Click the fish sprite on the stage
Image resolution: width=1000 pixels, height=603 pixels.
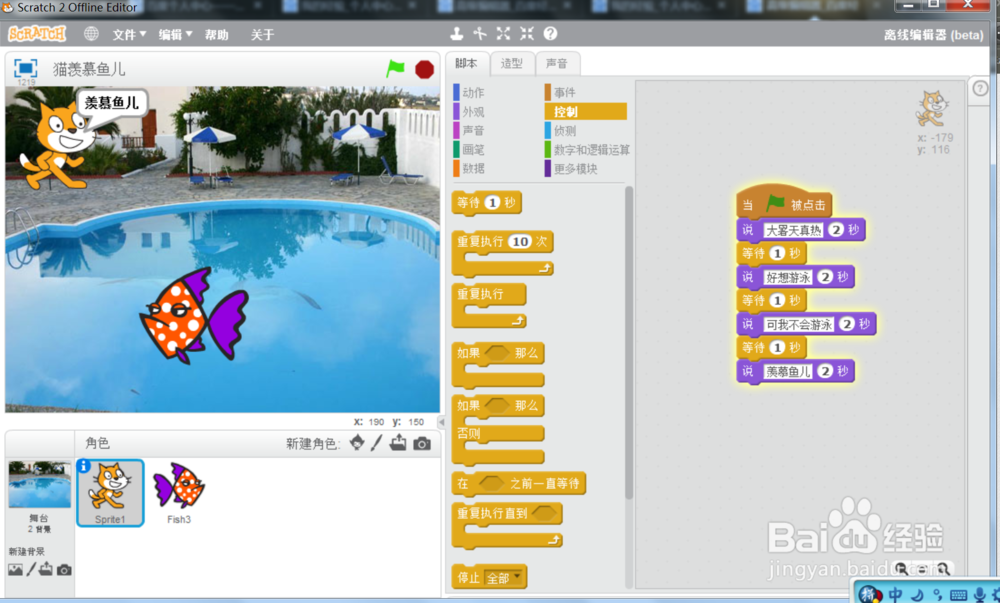pyautogui.click(x=193, y=316)
